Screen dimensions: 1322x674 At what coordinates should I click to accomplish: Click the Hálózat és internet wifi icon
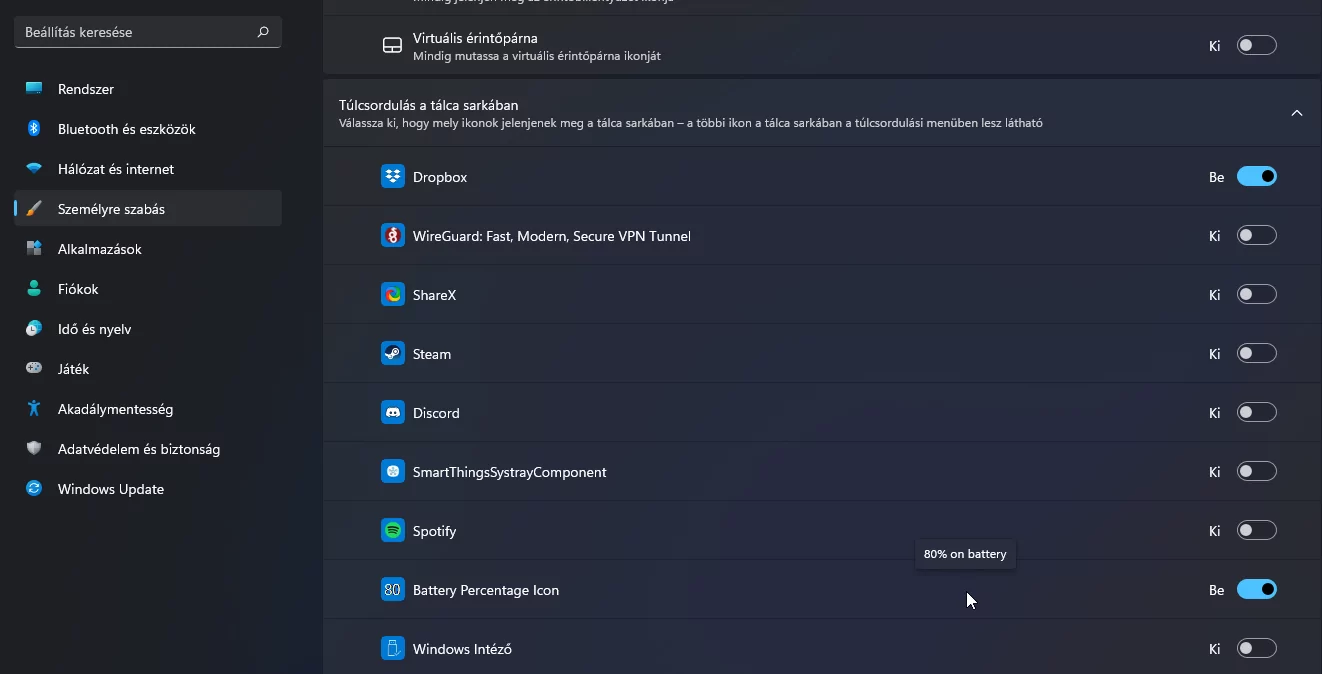34,169
